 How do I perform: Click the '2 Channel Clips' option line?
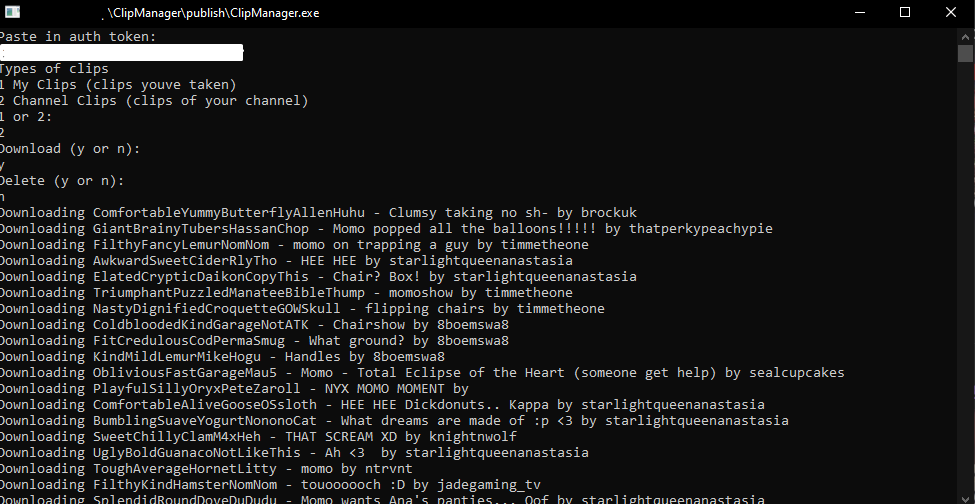[154, 101]
